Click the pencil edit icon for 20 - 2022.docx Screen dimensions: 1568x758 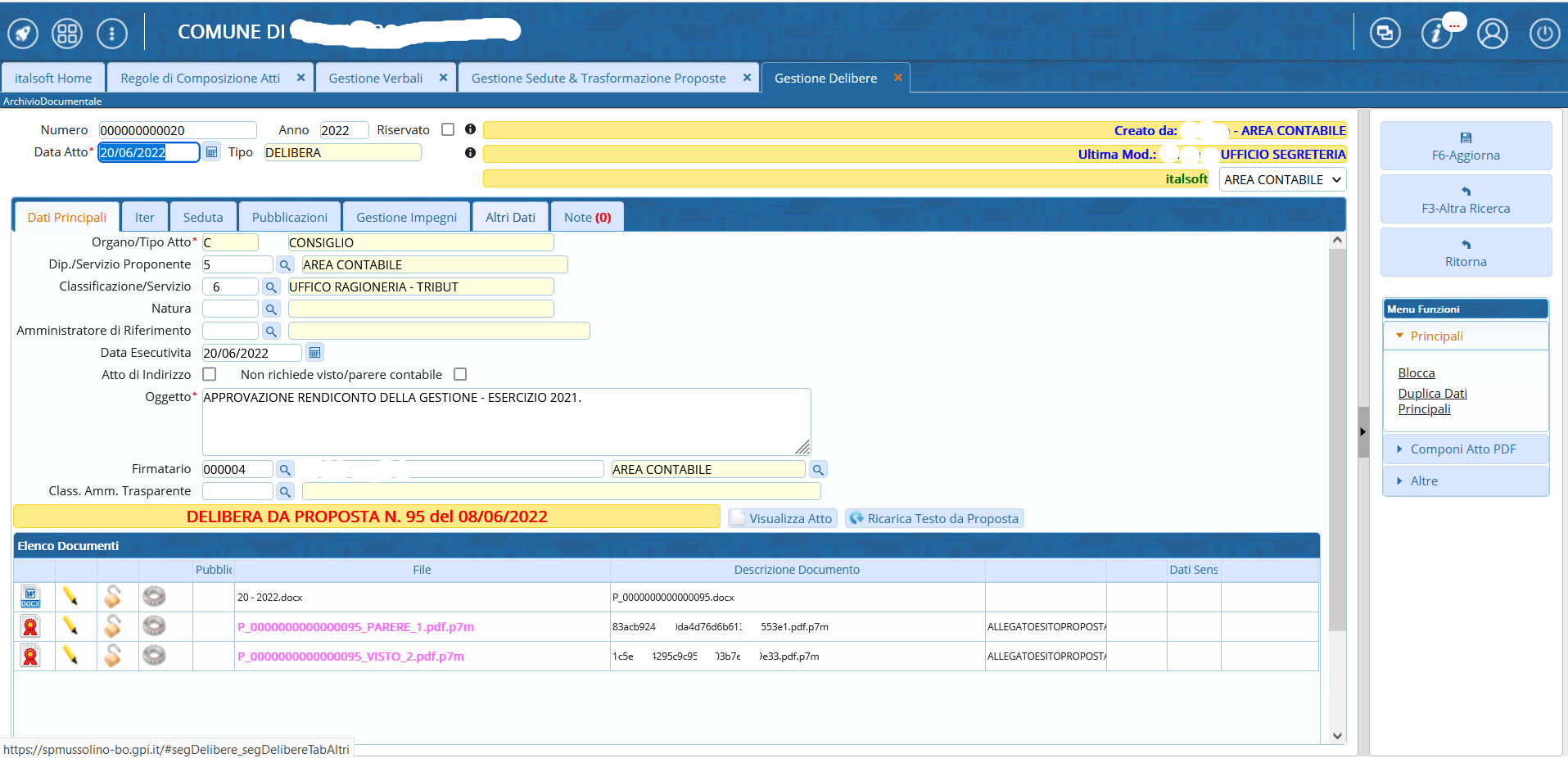70,597
